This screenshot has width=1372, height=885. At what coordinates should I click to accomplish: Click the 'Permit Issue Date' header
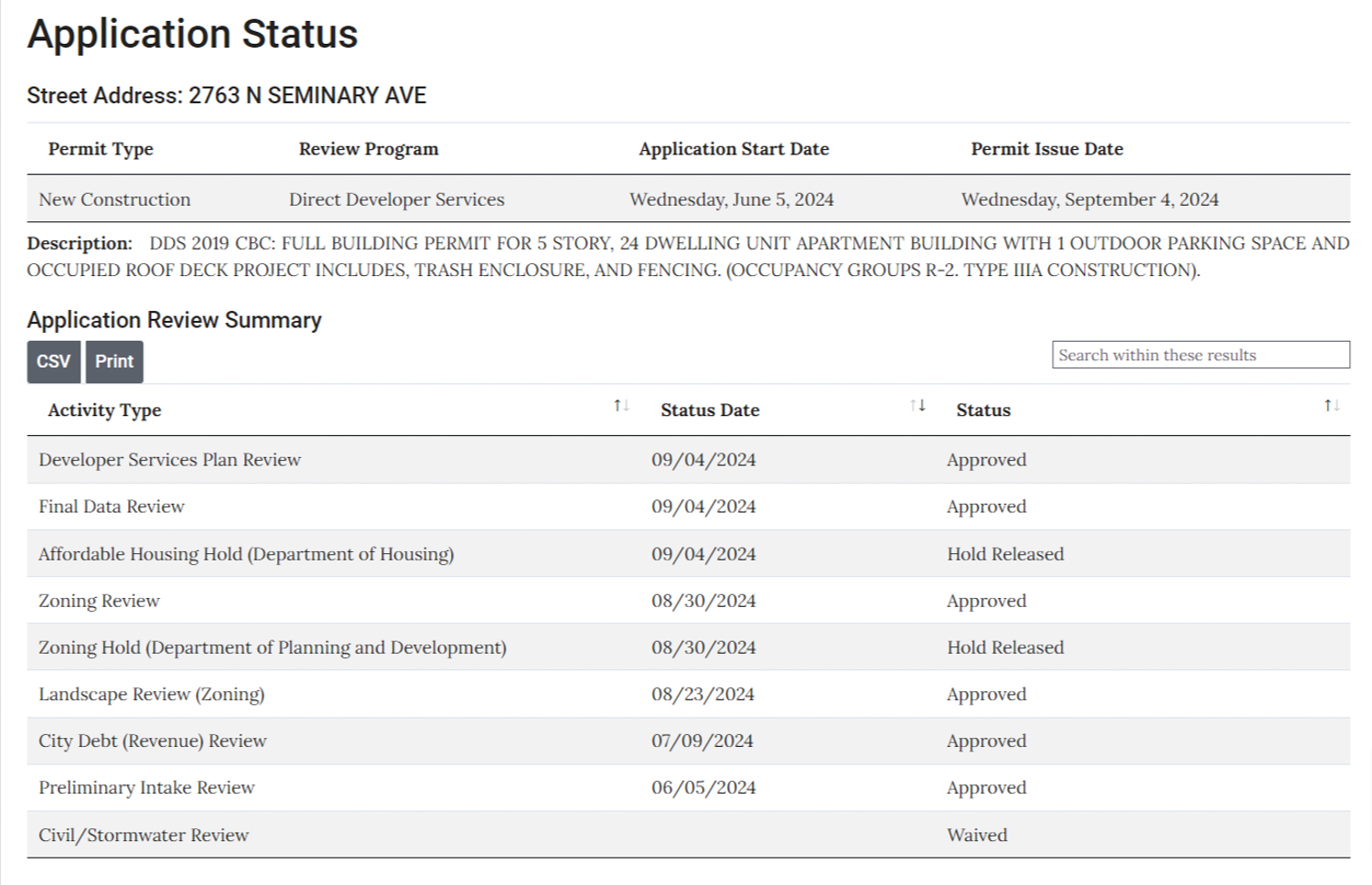pos(1047,149)
